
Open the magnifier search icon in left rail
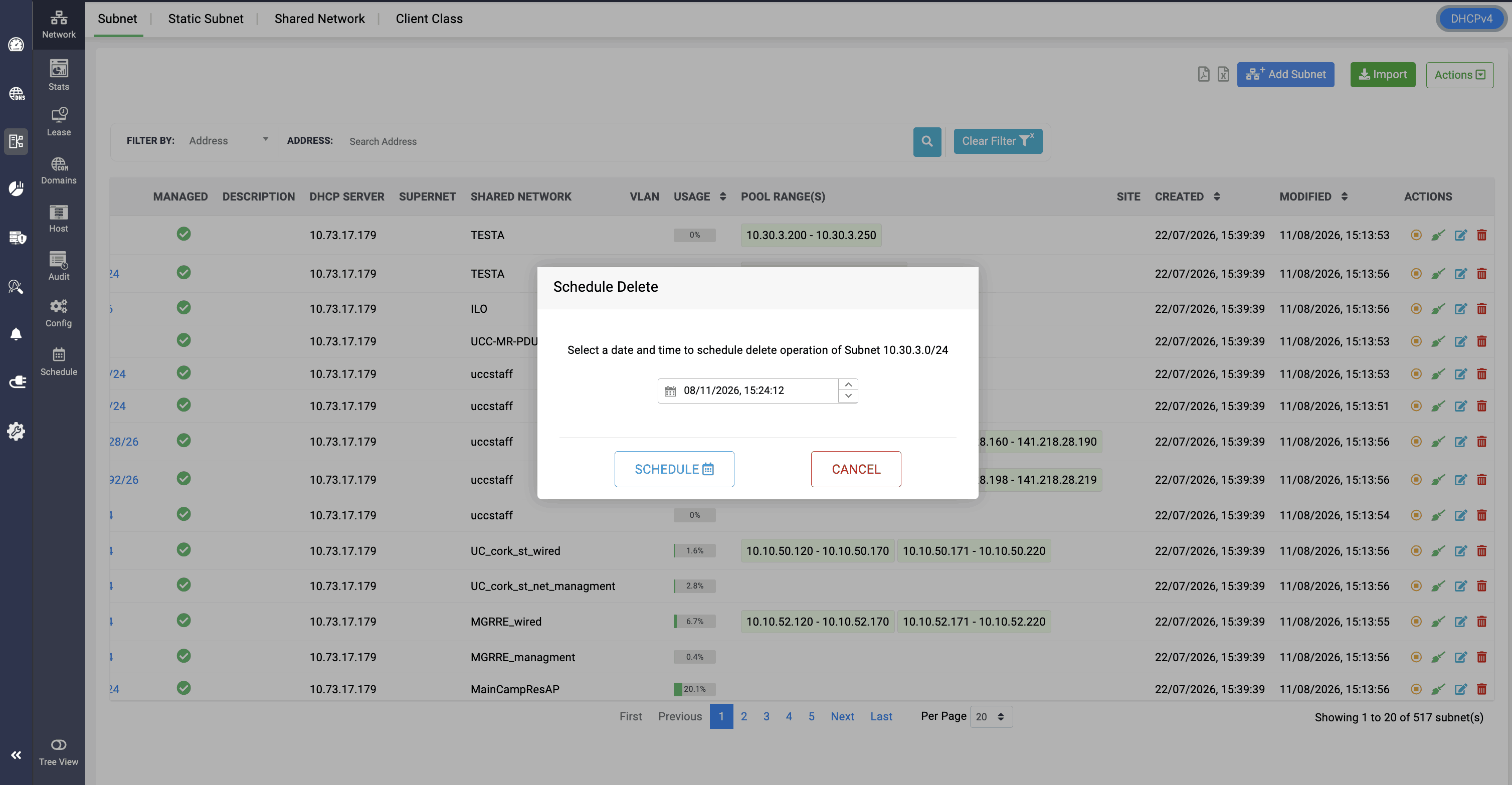click(x=16, y=287)
